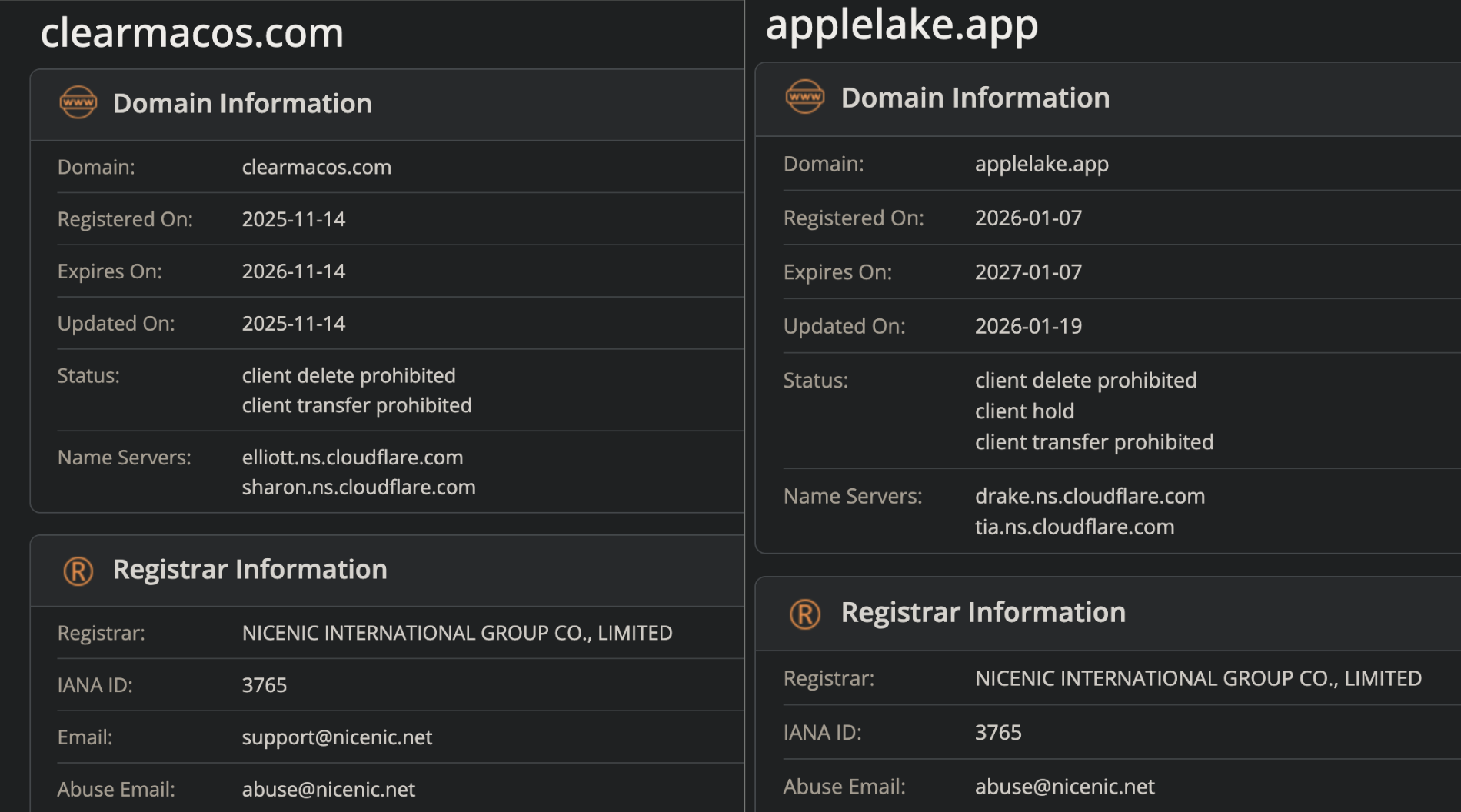
Task: Click the expiry date 2026-11-14
Action: point(293,271)
